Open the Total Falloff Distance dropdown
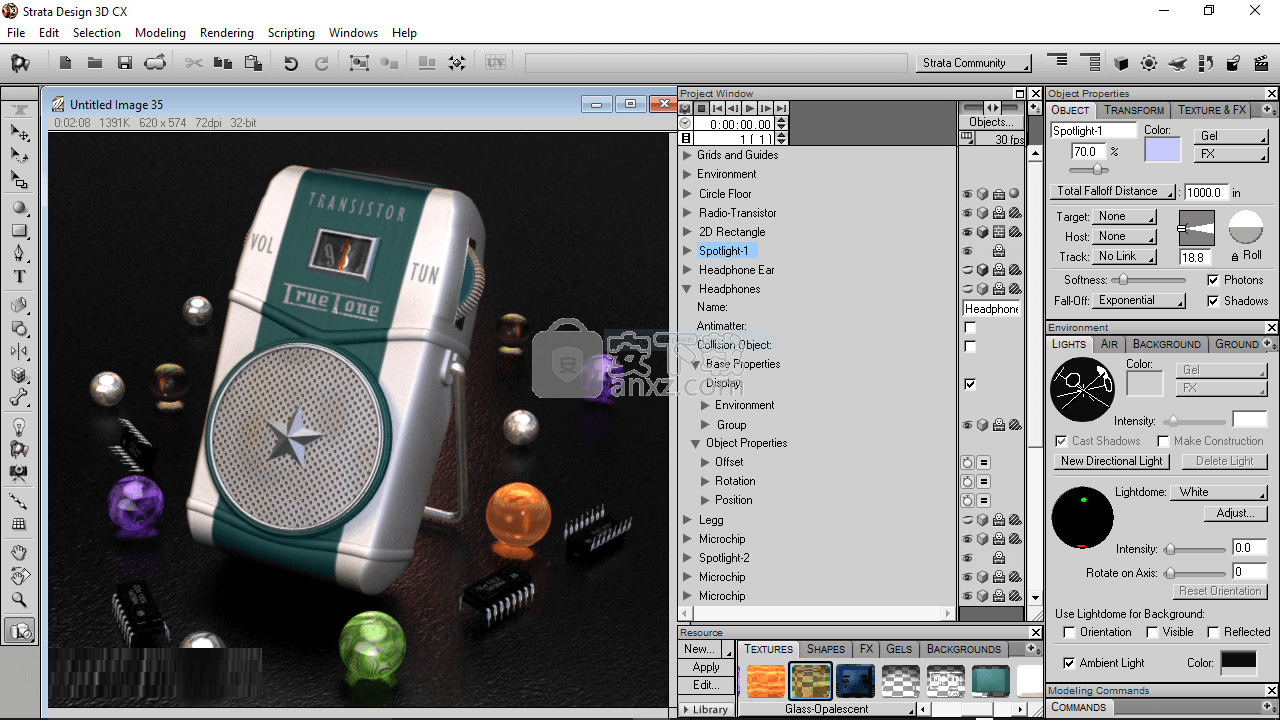This screenshot has height=720, width=1280. click(1113, 191)
